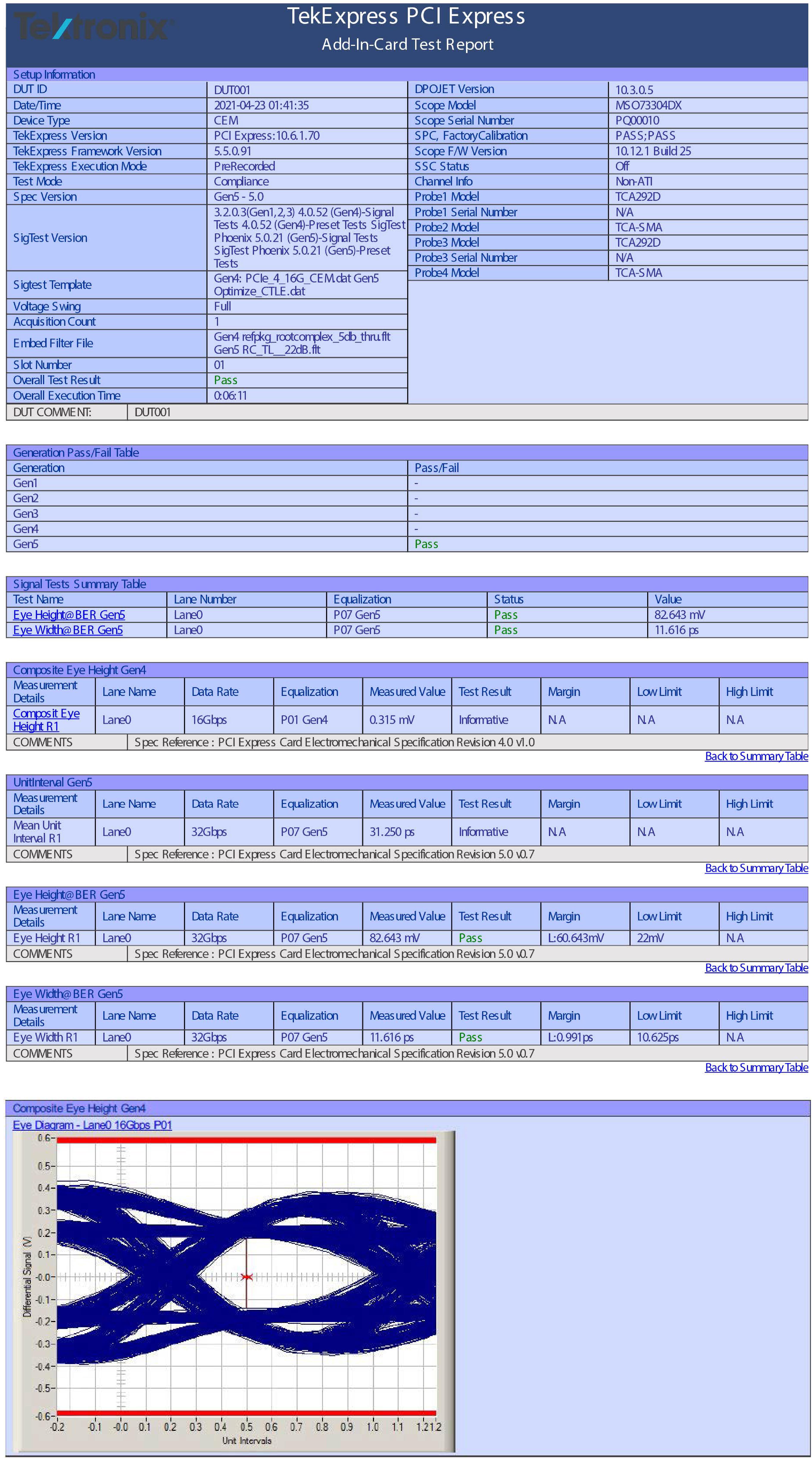Image resolution: width=812 pixels, height=1458 pixels.
Task: Select the Spec Version value Gen5 - 5.0
Action: (x=239, y=197)
